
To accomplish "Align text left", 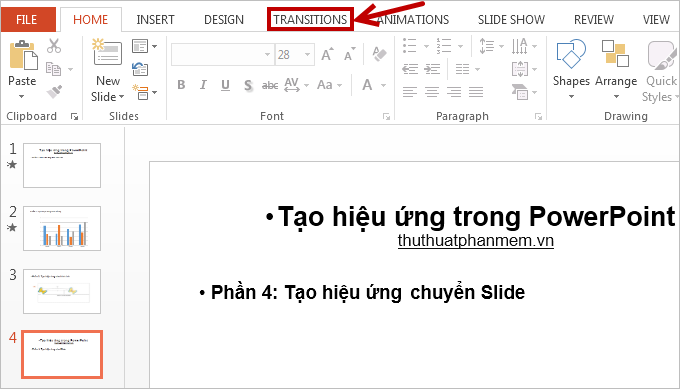I will [409, 92].
